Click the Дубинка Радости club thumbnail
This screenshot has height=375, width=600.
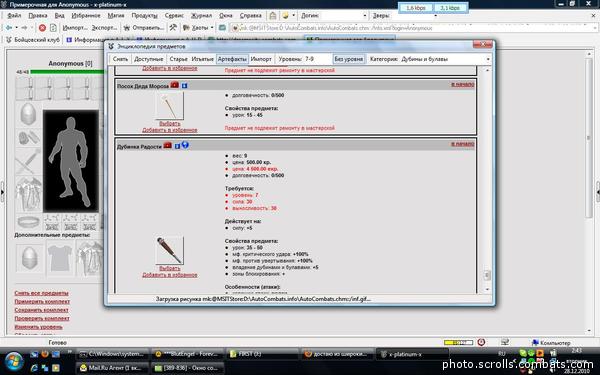pos(170,250)
